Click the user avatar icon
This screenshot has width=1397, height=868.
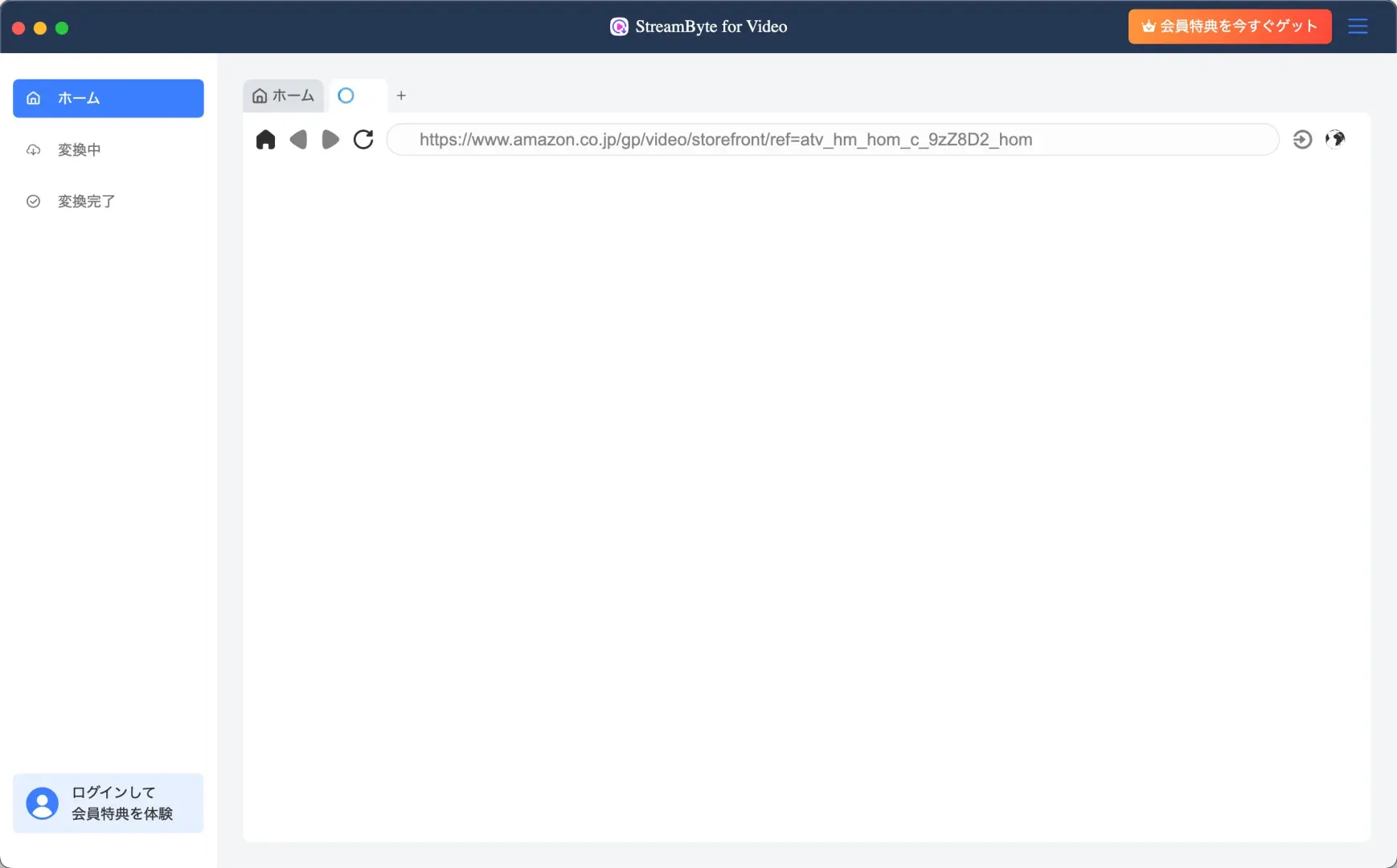pos(43,803)
